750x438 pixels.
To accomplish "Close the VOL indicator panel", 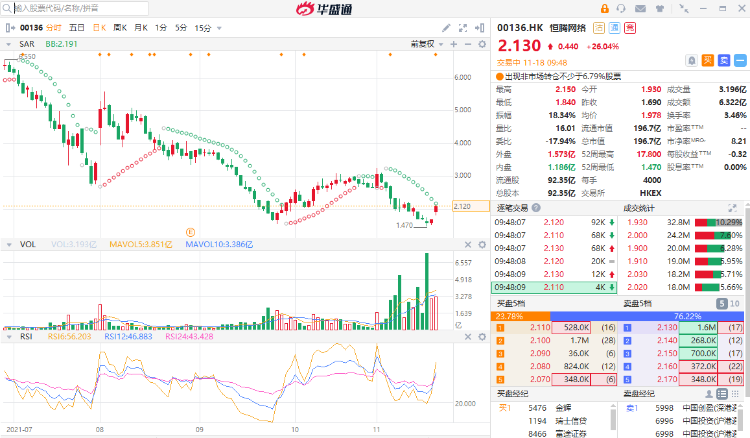I will point(468,244).
